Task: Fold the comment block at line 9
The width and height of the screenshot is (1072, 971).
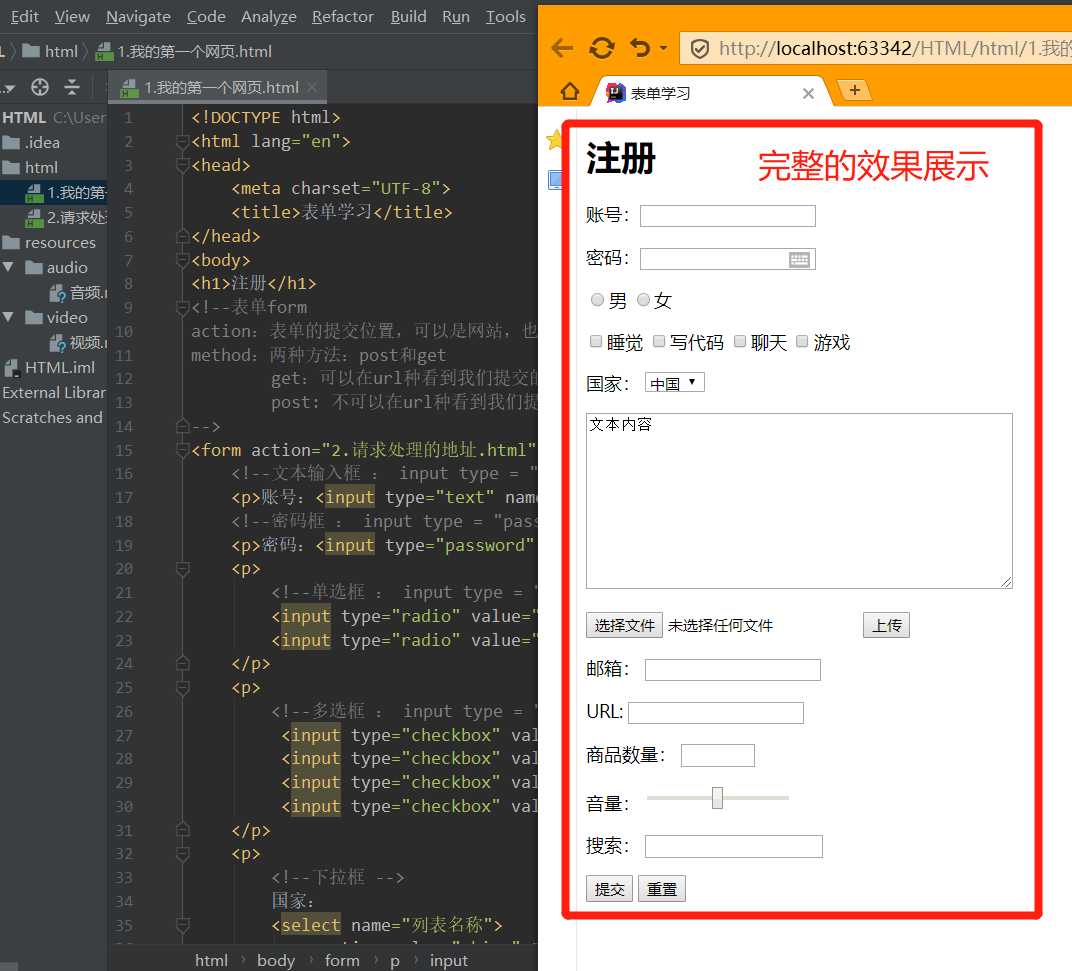Action: click(183, 308)
